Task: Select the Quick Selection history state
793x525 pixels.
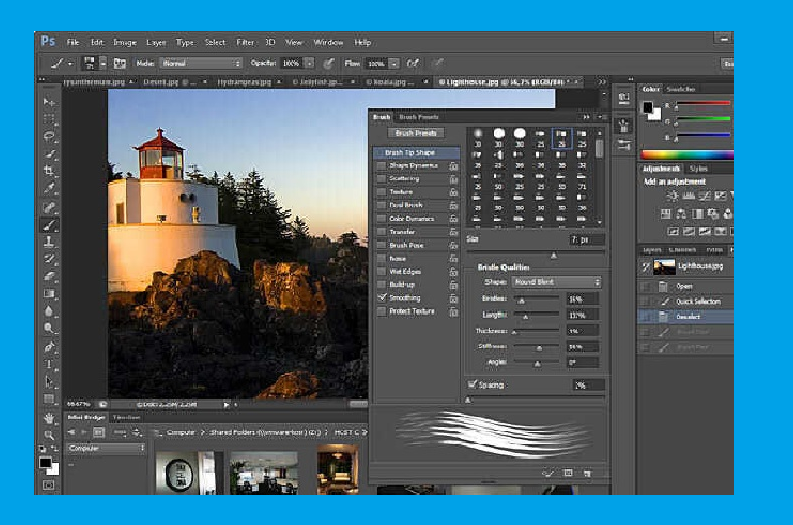Action: [x=698, y=301]
